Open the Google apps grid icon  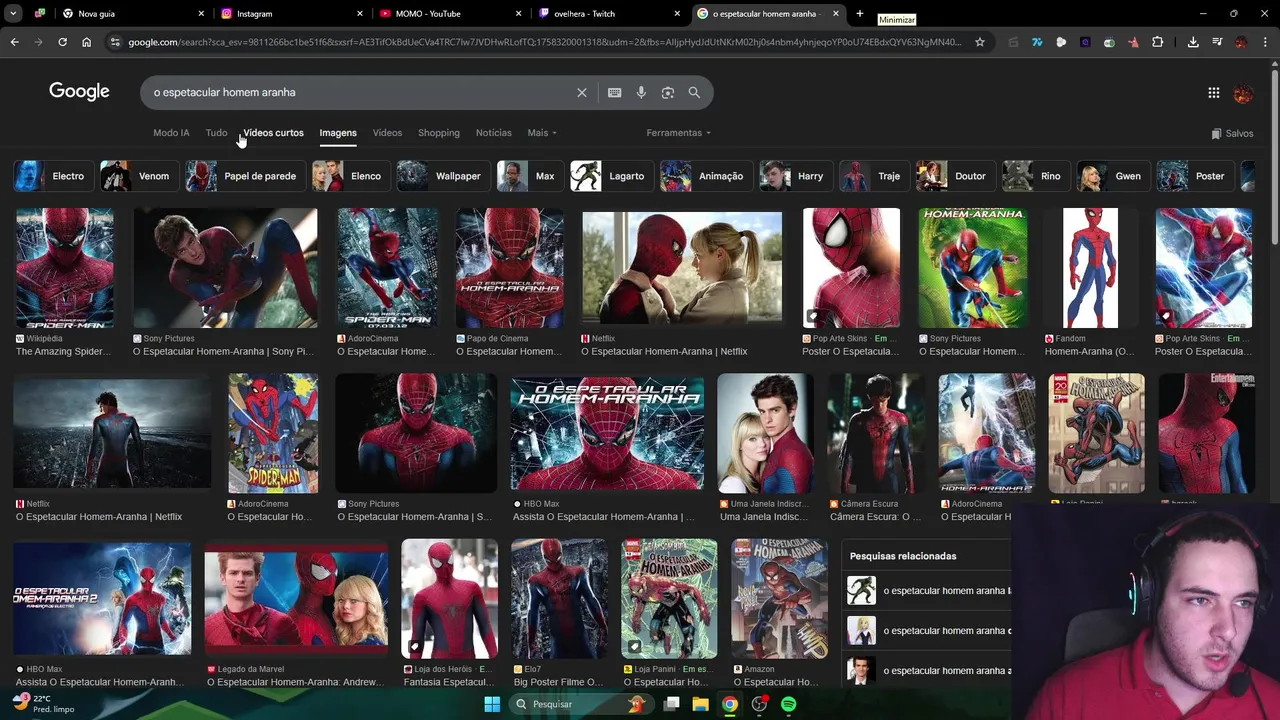(x=1213, y=93)
